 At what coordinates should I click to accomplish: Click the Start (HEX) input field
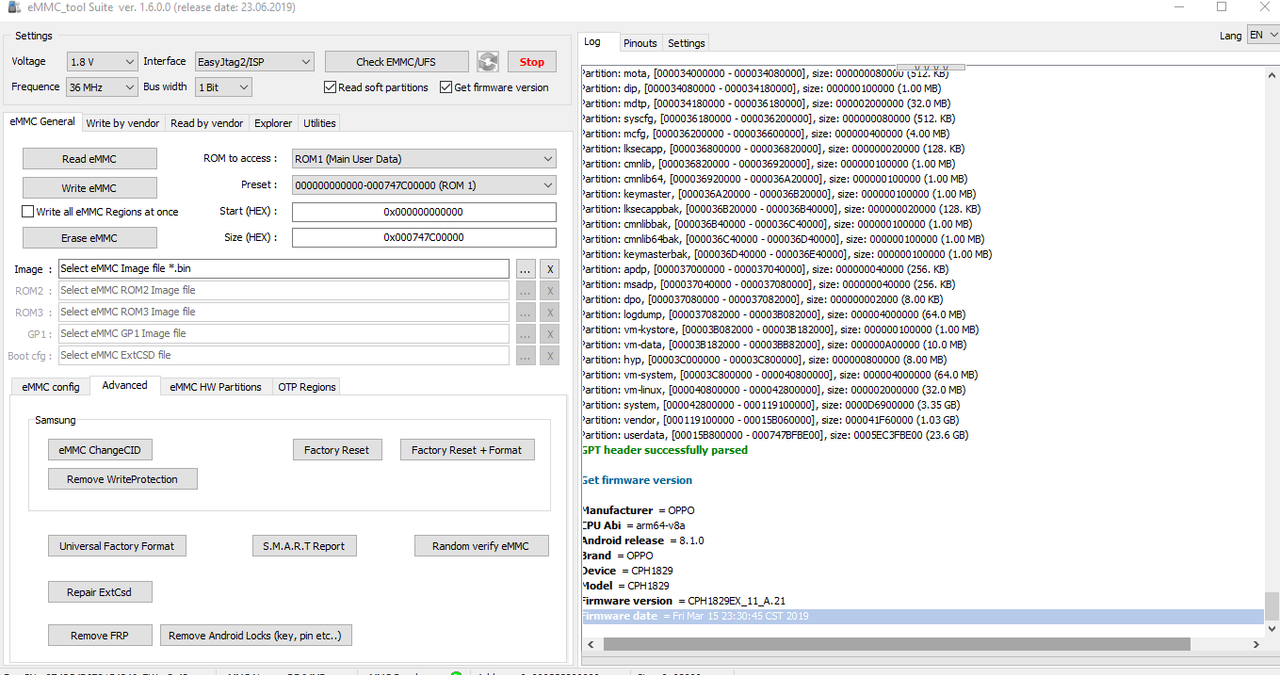pyautogui.click(x=424, y=212)
